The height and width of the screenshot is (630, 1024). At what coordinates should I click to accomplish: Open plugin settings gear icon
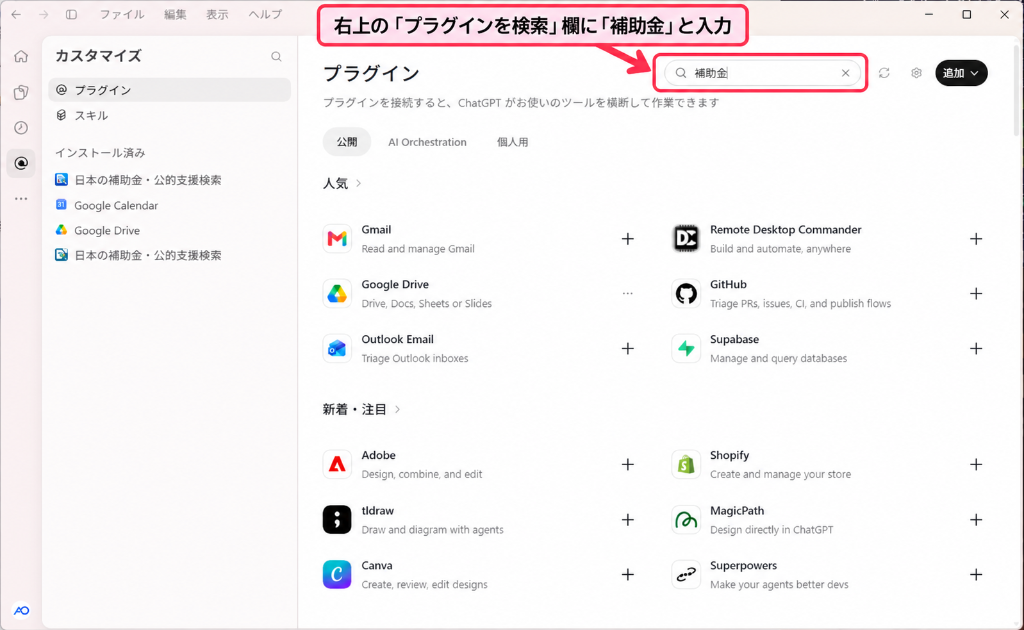click(916, 73)
